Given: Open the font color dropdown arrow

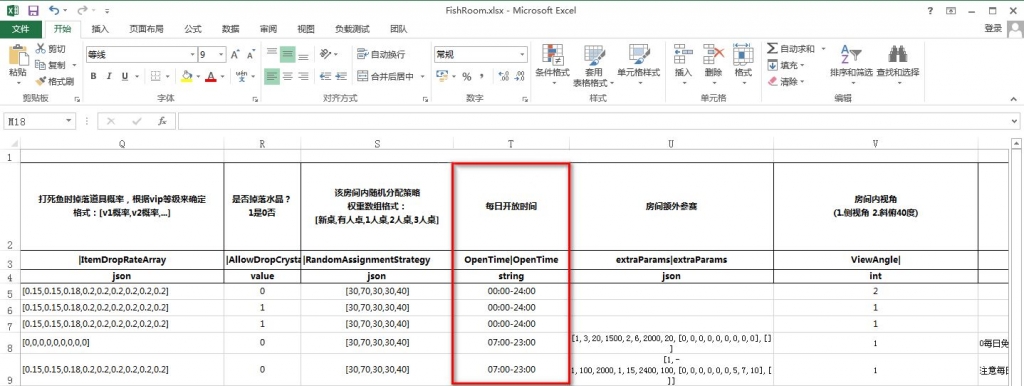Looking at the screenshot, I should pos(222,76).
